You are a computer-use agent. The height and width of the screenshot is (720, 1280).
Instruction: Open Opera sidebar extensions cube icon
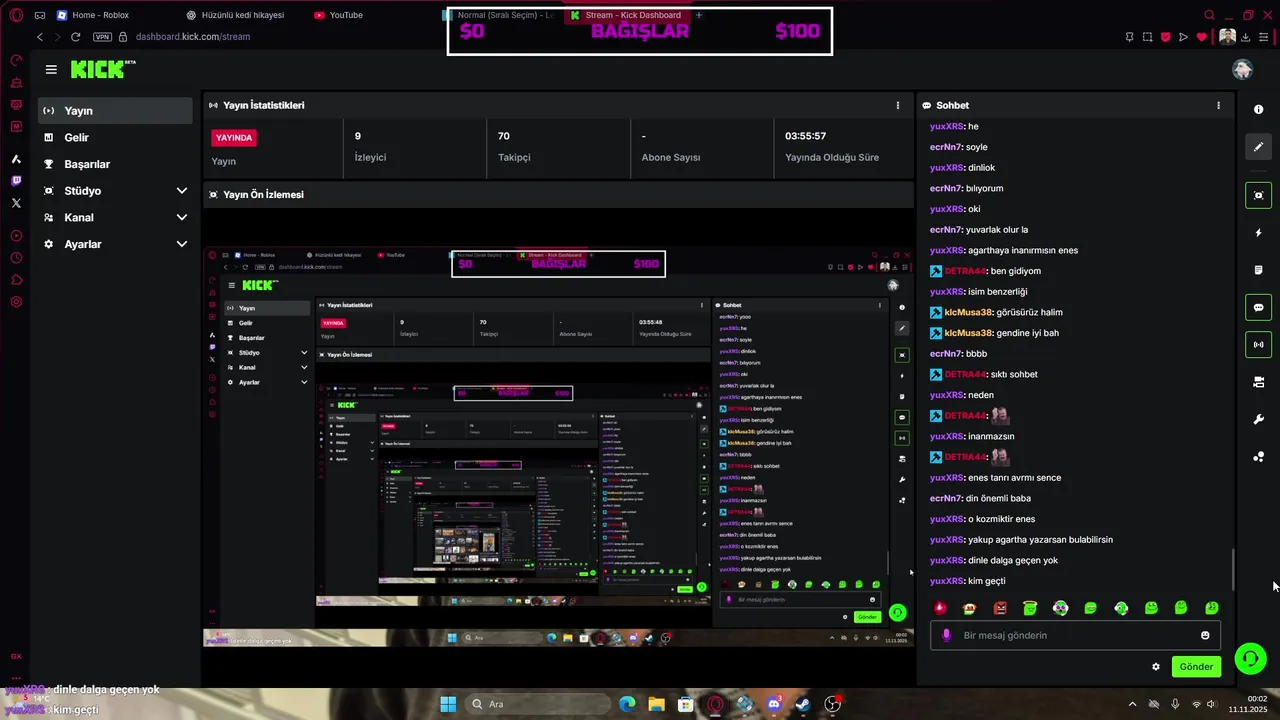16,280
